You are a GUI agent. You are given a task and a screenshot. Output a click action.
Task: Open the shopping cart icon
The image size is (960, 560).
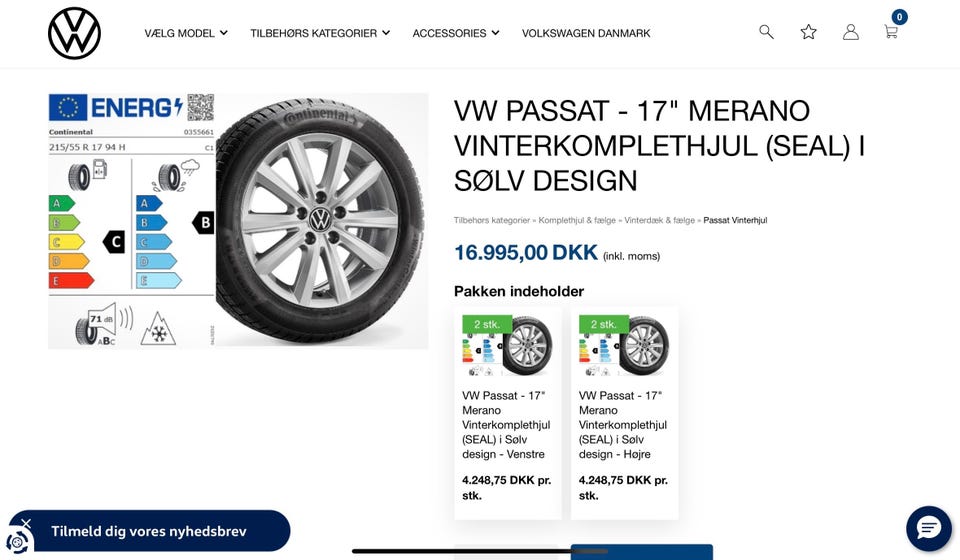(891, 32)
